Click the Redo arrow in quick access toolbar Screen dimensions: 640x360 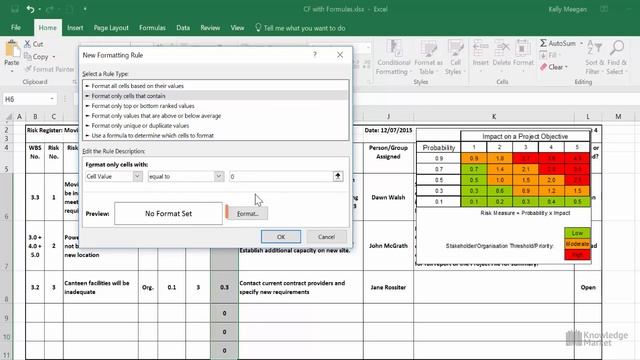tap(50, 9)
